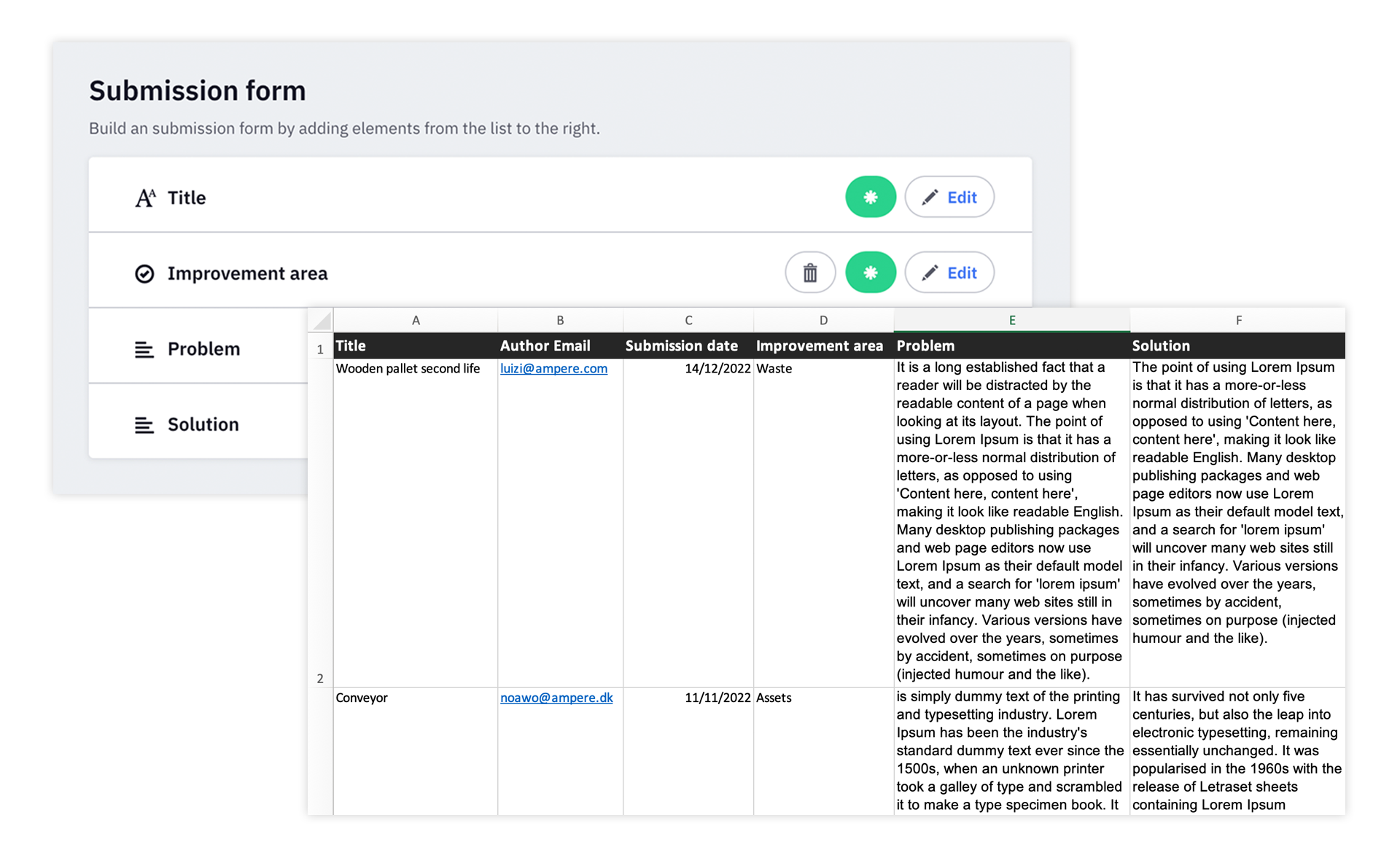Click the text-size icon beside Title

point(145,198)
